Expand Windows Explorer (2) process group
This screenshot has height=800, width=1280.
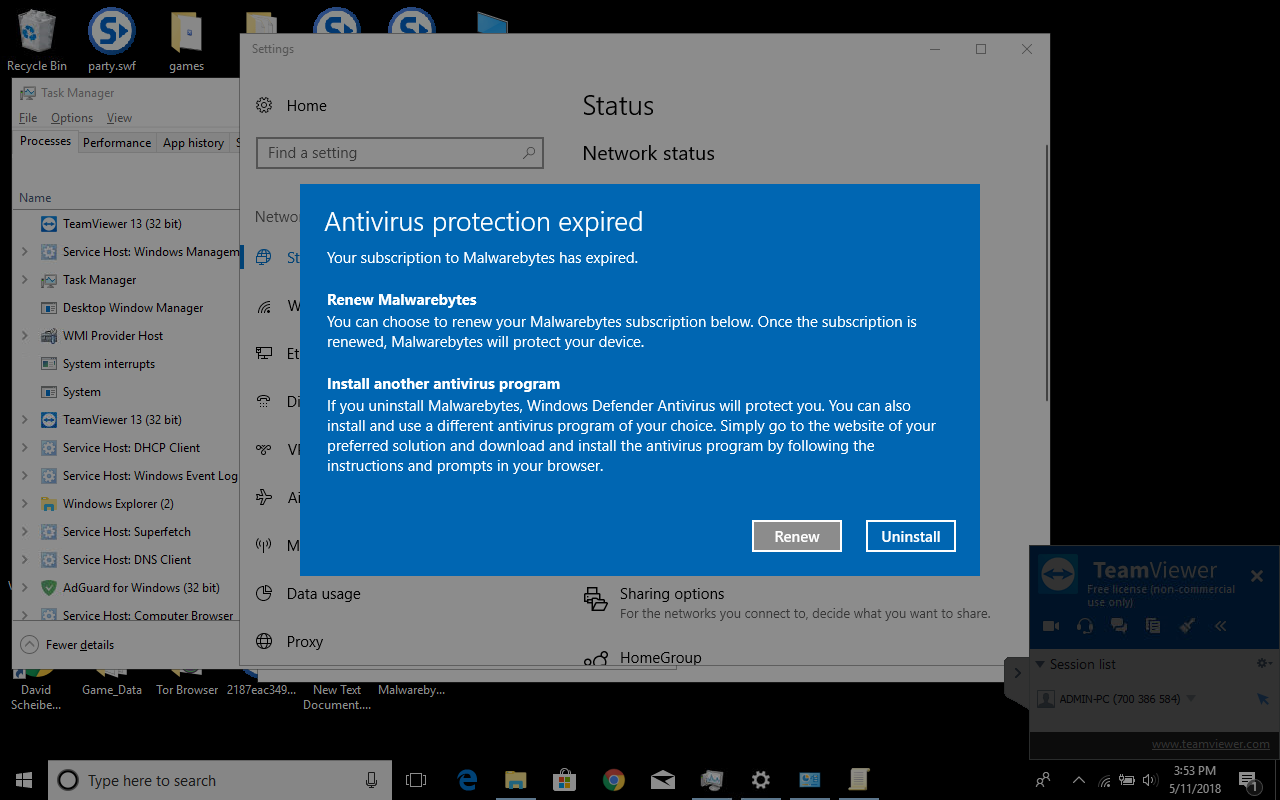pos(25,504)
